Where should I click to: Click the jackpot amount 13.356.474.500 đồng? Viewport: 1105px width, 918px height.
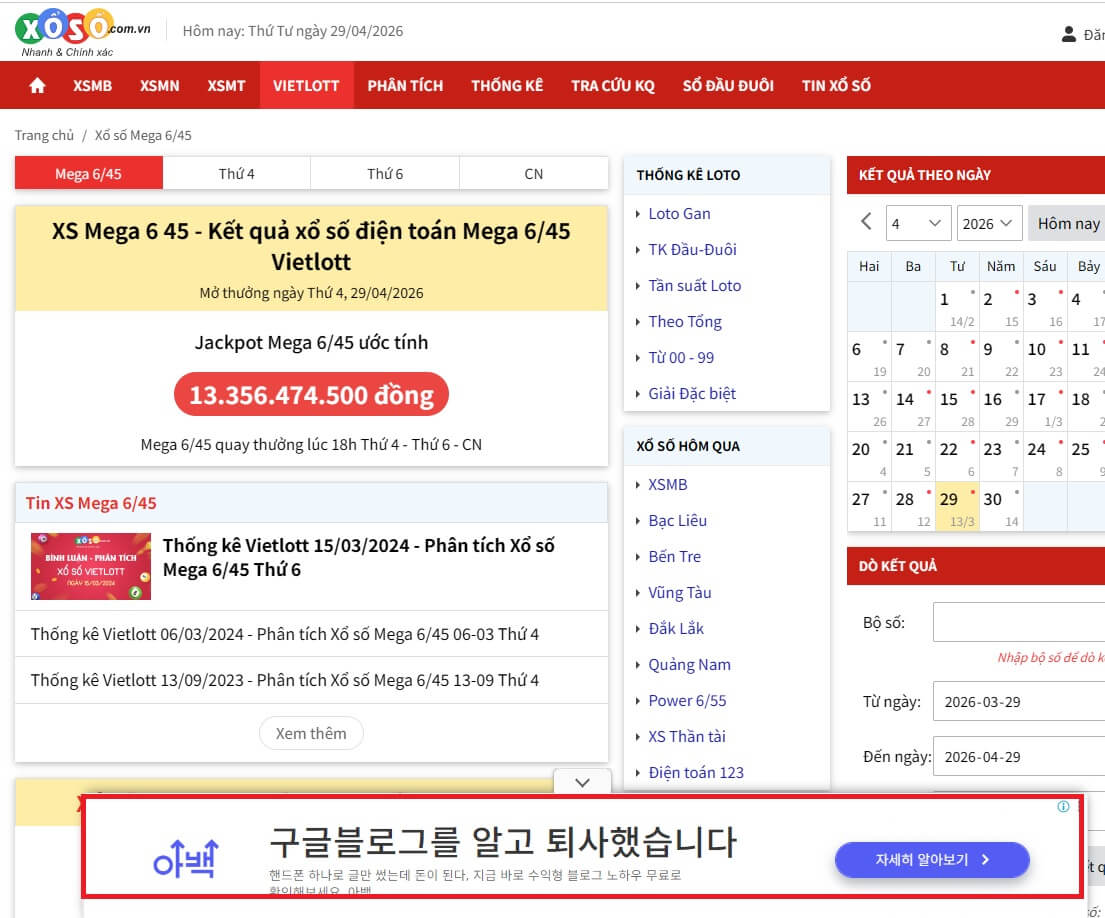(311, 395)
